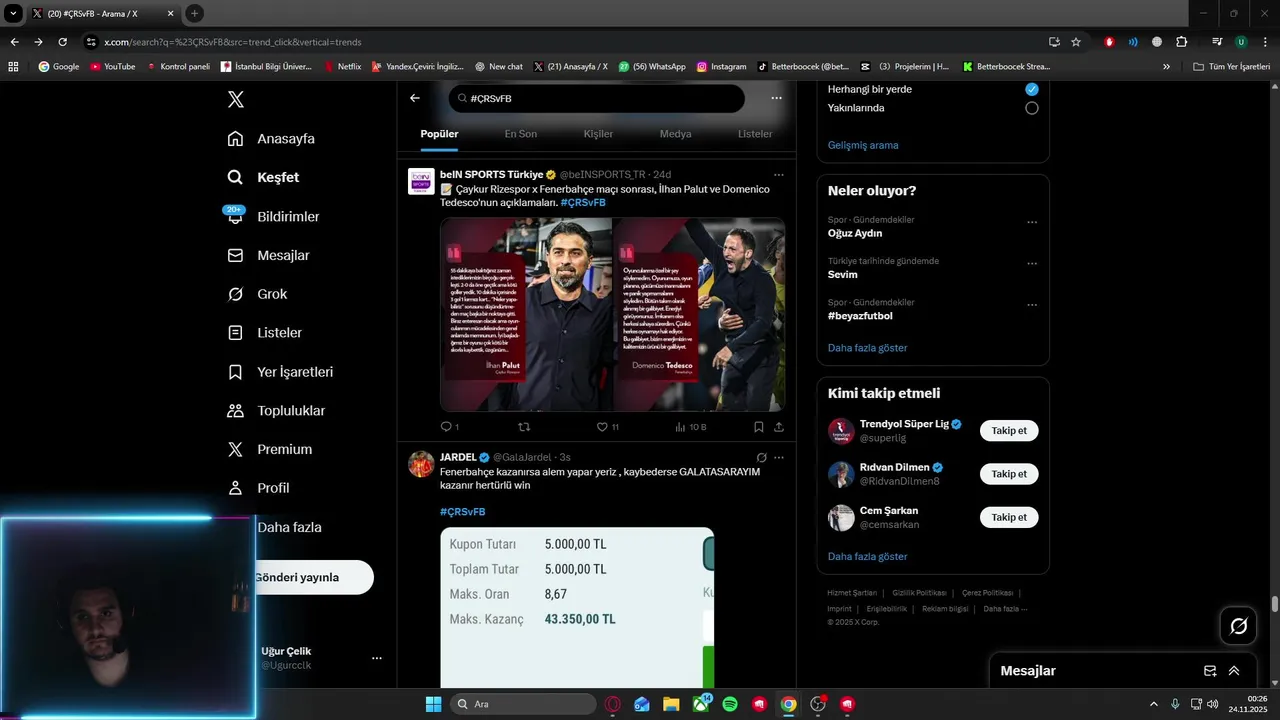
Task: Open Grok action on JARDEL post
Action: click(x=761, y=457)
